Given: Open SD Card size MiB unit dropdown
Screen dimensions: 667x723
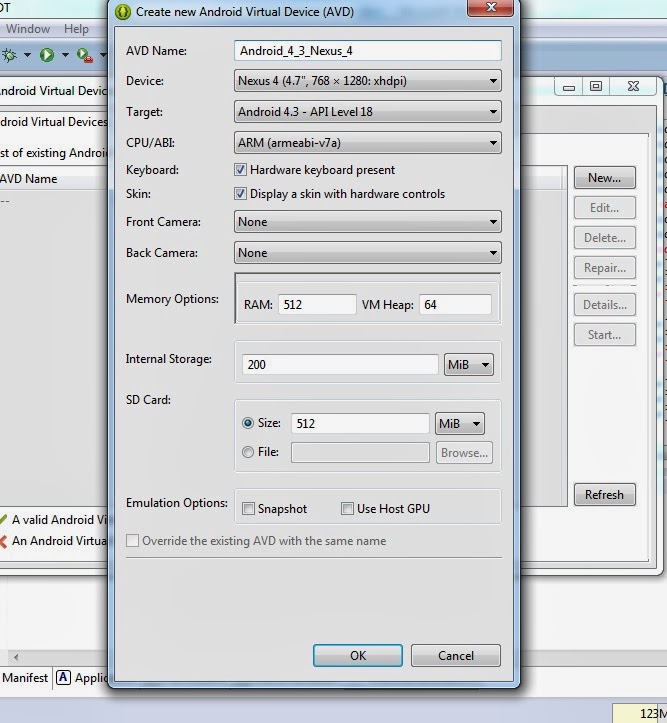Looking at the screenshot, I should (460, 423).
